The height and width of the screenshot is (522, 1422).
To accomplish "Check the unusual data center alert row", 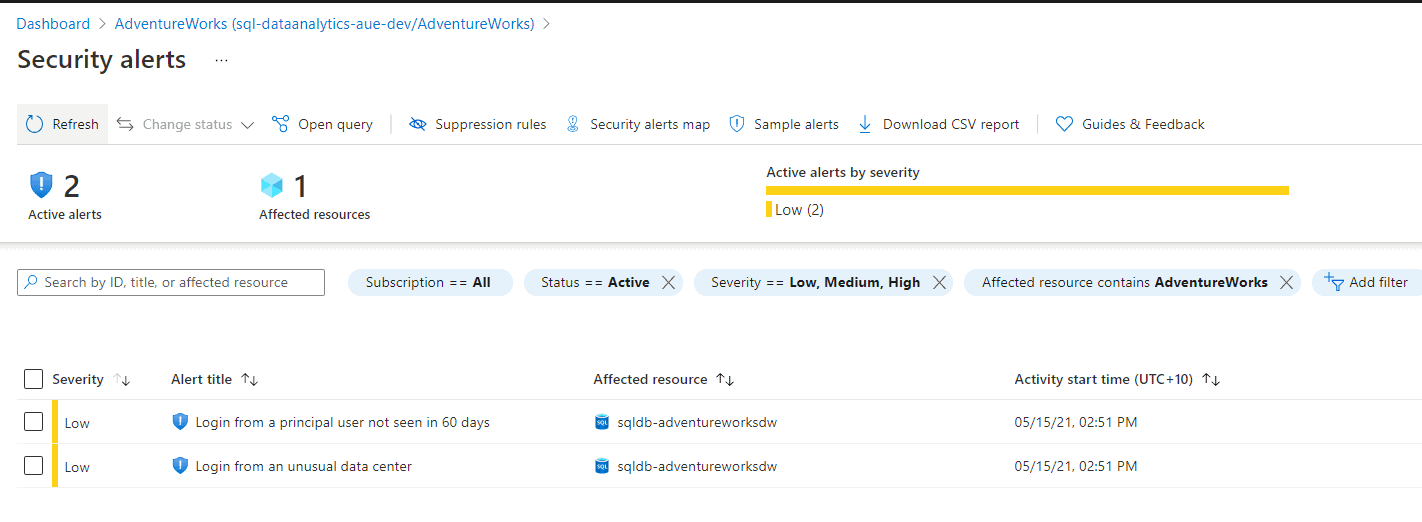I will click(x=33, y=466).
